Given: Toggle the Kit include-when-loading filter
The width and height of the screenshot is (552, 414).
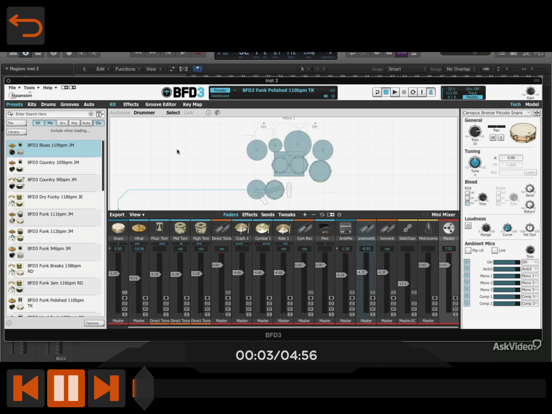Looking at the screenshot, I should pos(38,123).
